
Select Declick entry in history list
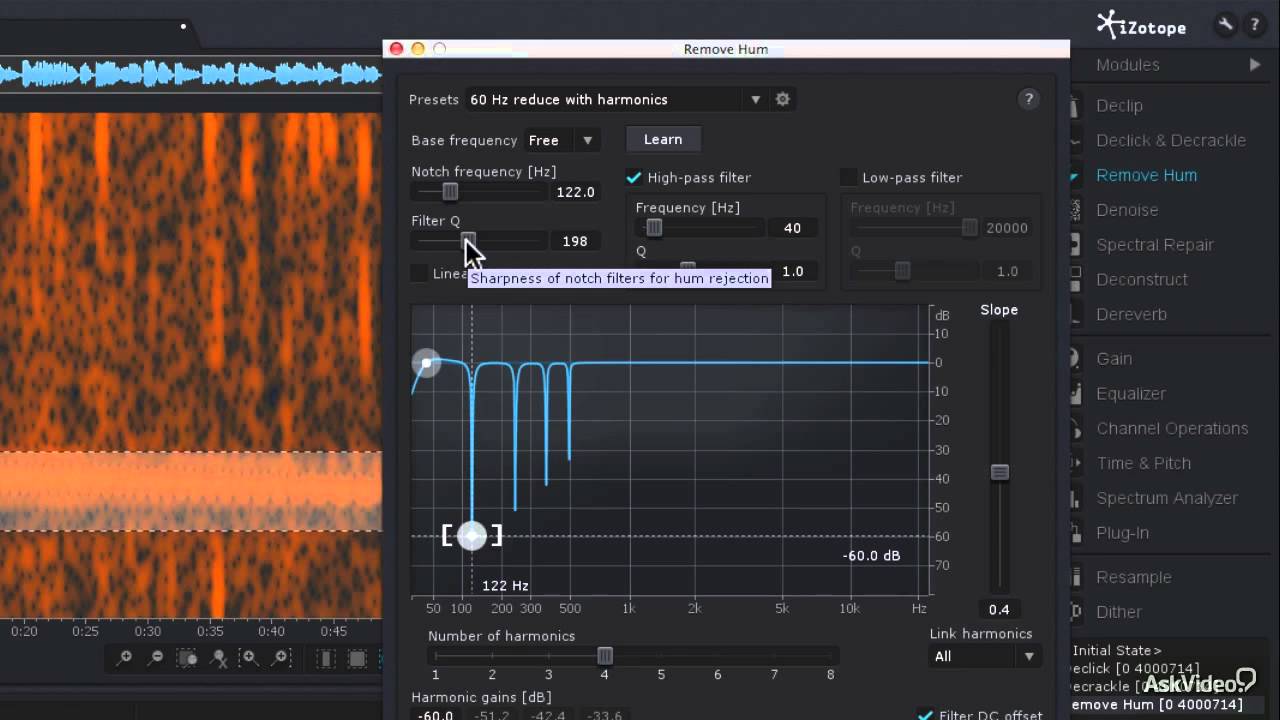click(x=1135, y=668)
